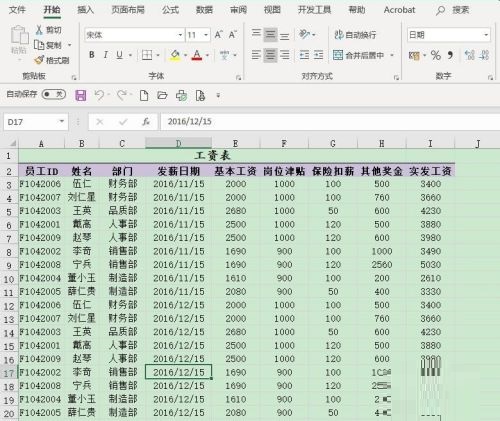Open the merge options dropdown arrow
This screenshot has height=421, width=500.
[x=392, y=55]
